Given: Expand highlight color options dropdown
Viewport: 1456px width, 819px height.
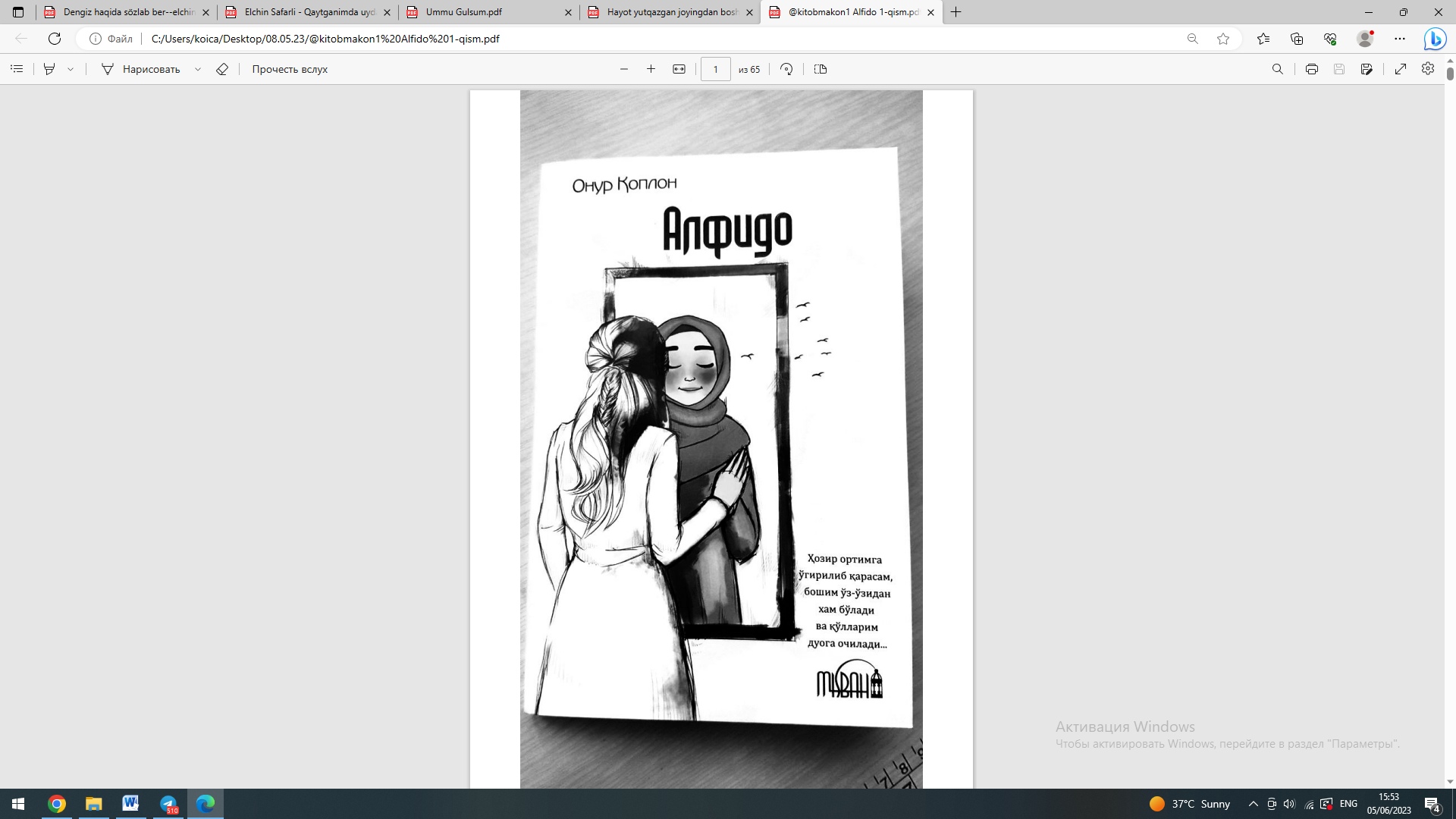Looking at the screenshot, I should pyautogui.click(x=71, y=69).
